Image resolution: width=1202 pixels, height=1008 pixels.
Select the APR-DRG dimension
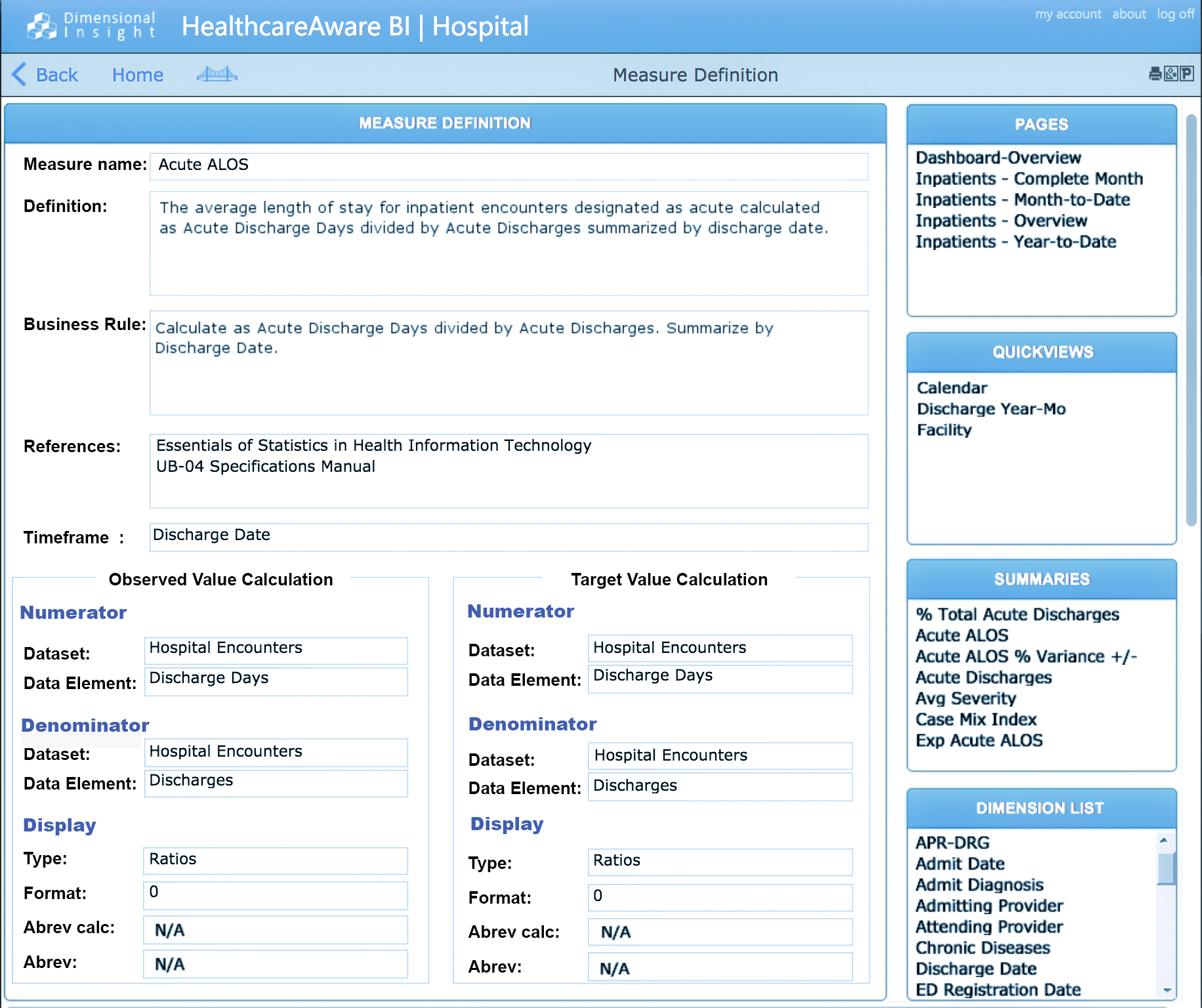pos(952,843)
